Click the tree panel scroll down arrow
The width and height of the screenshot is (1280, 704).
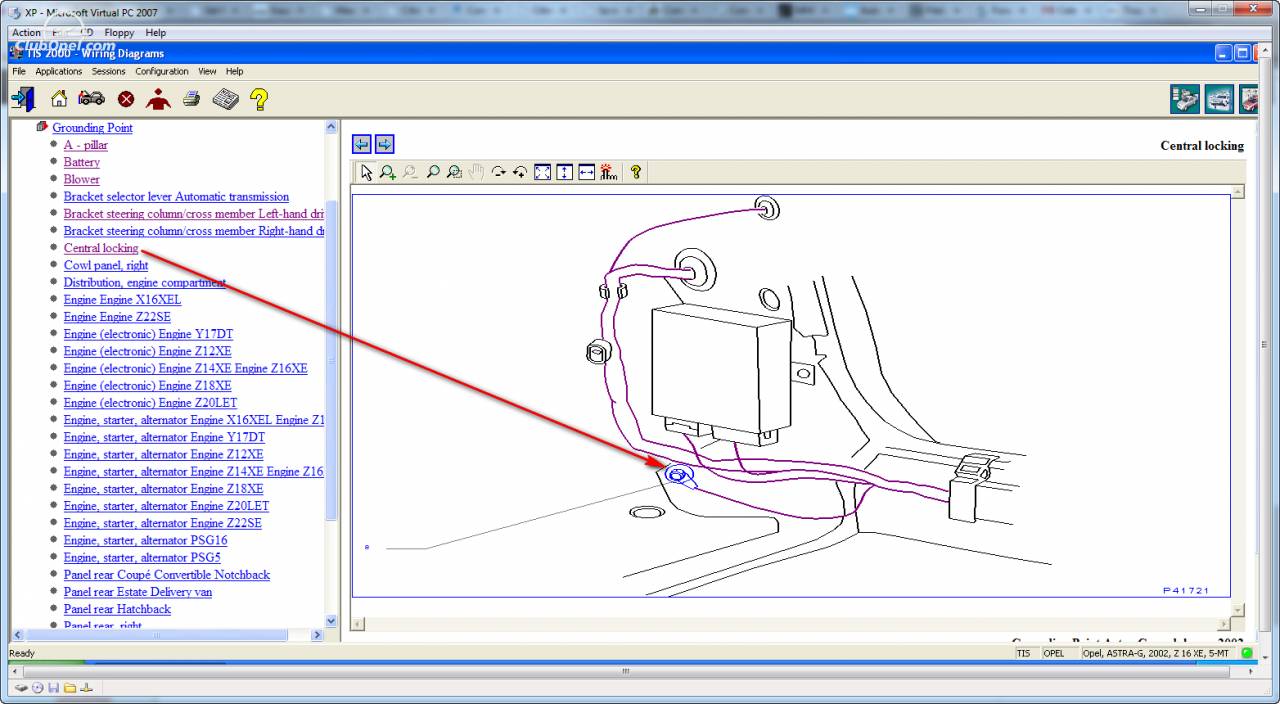[332, 620]
